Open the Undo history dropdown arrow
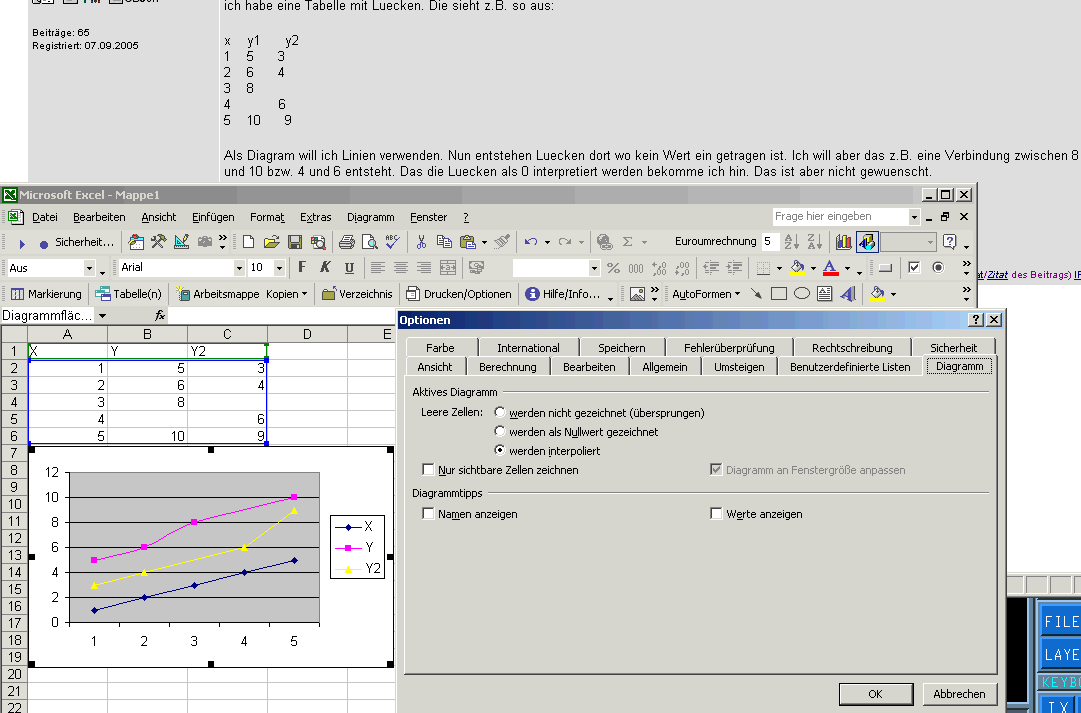Screen dimensions: 1081x713 pyautogui.click(x=547, y=242)
